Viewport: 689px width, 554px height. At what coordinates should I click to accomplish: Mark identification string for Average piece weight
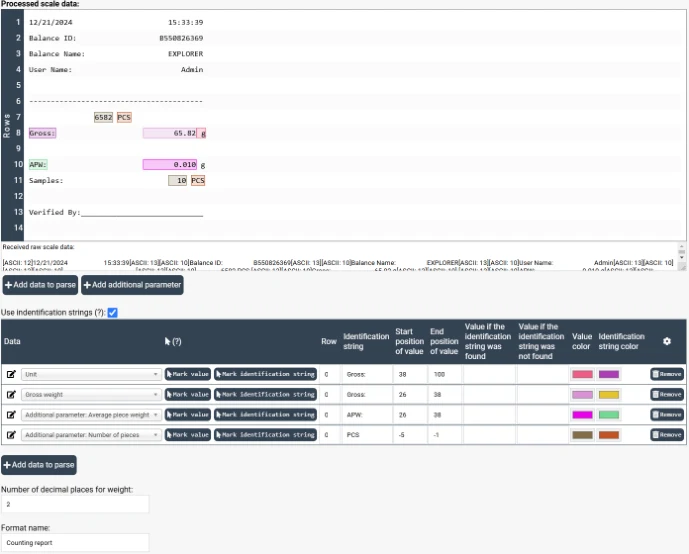tap(265, 415)
